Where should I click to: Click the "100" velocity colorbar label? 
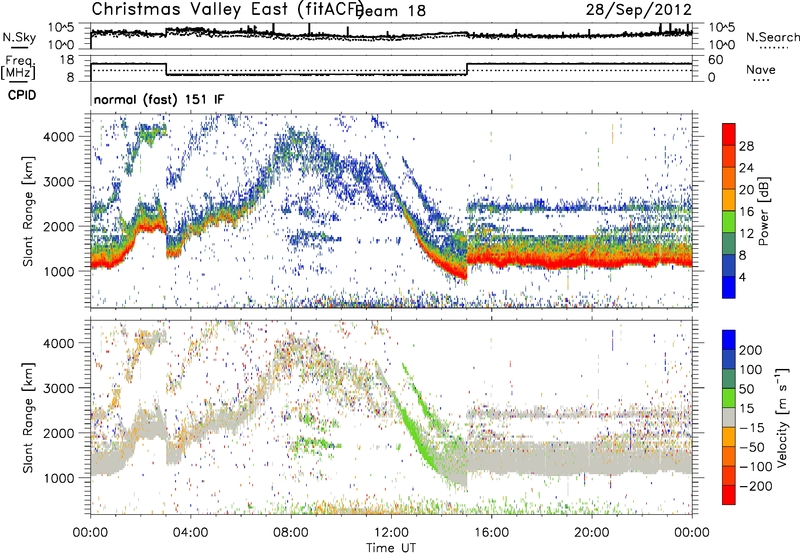tap(751, 370)
